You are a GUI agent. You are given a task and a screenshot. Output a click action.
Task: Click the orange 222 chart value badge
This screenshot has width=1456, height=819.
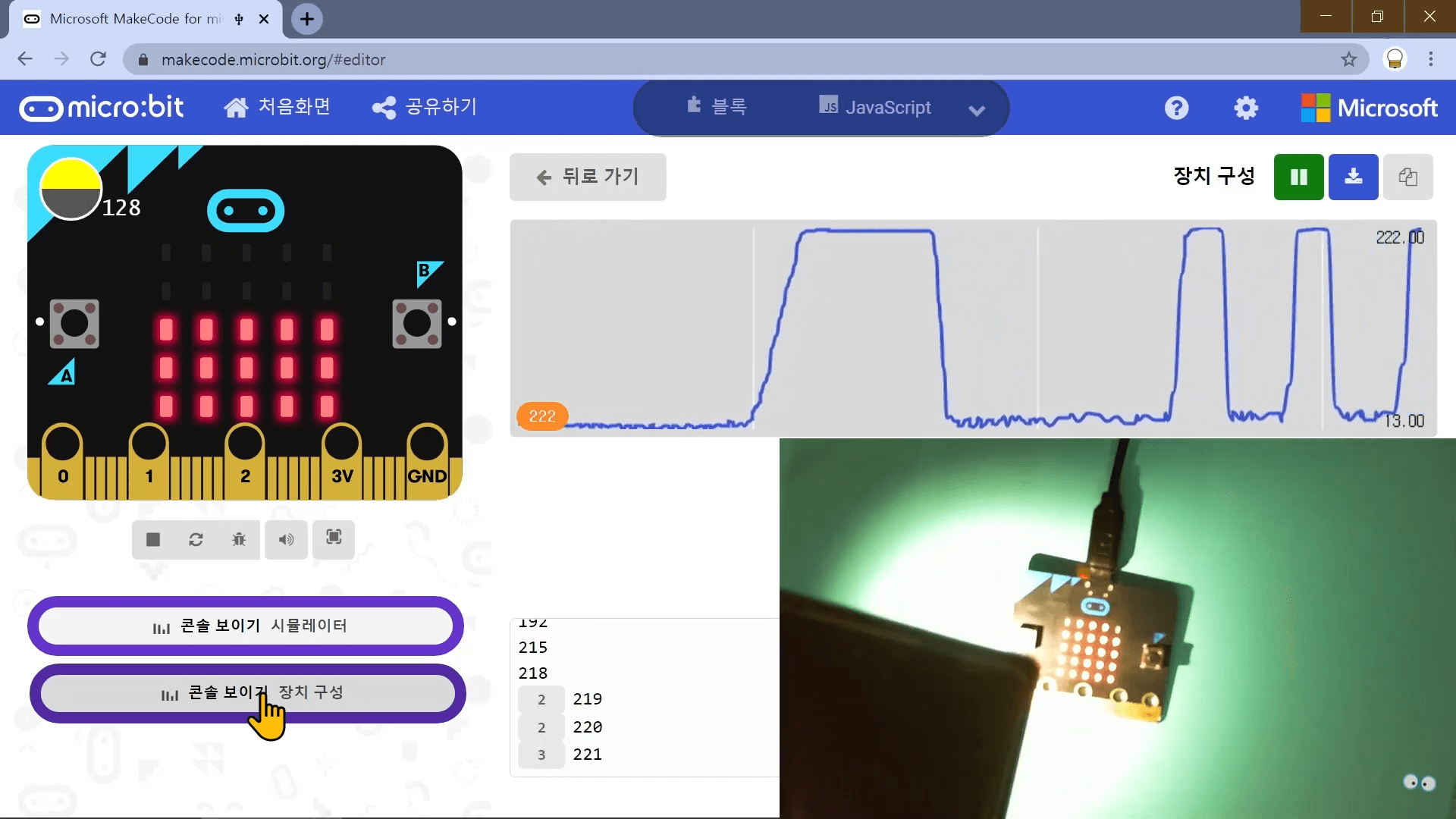542,416
